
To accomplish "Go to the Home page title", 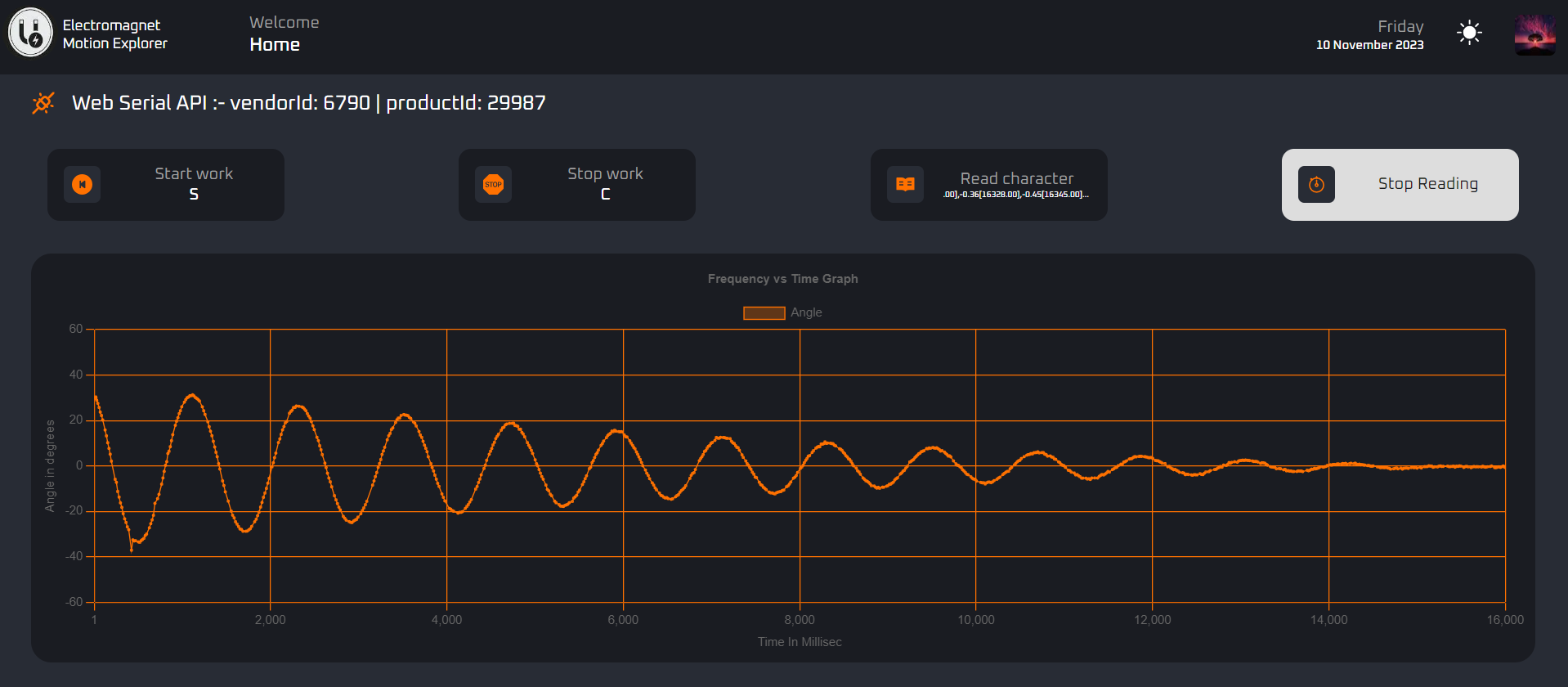I will pos(275,45).
